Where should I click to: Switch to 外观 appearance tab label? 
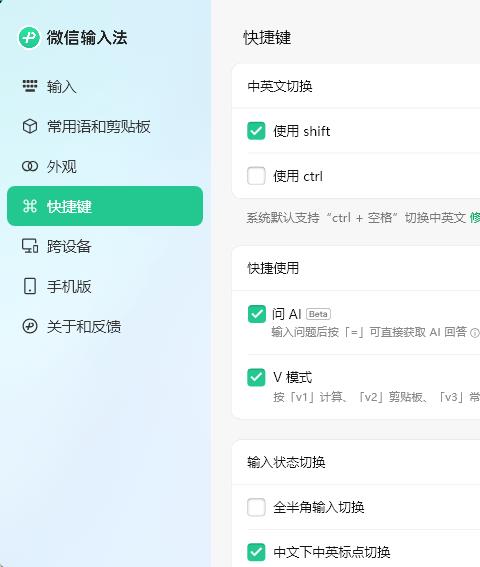pyautogui.click(x=61, y=167)
